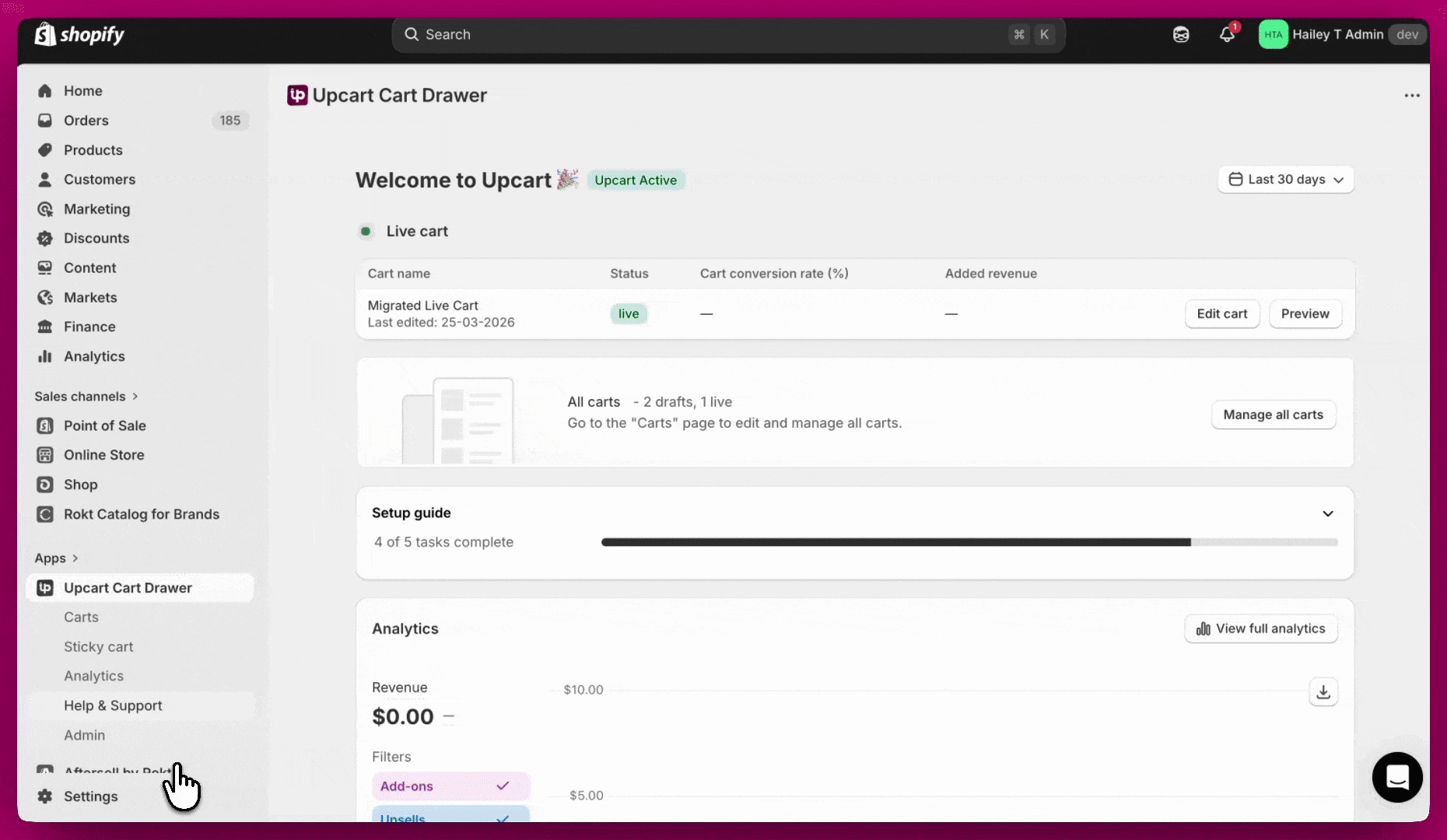Viewport: 1447px width, 840px height.
Task: Collapse the Setup guide chevron
Action: tap(1328, 513)
